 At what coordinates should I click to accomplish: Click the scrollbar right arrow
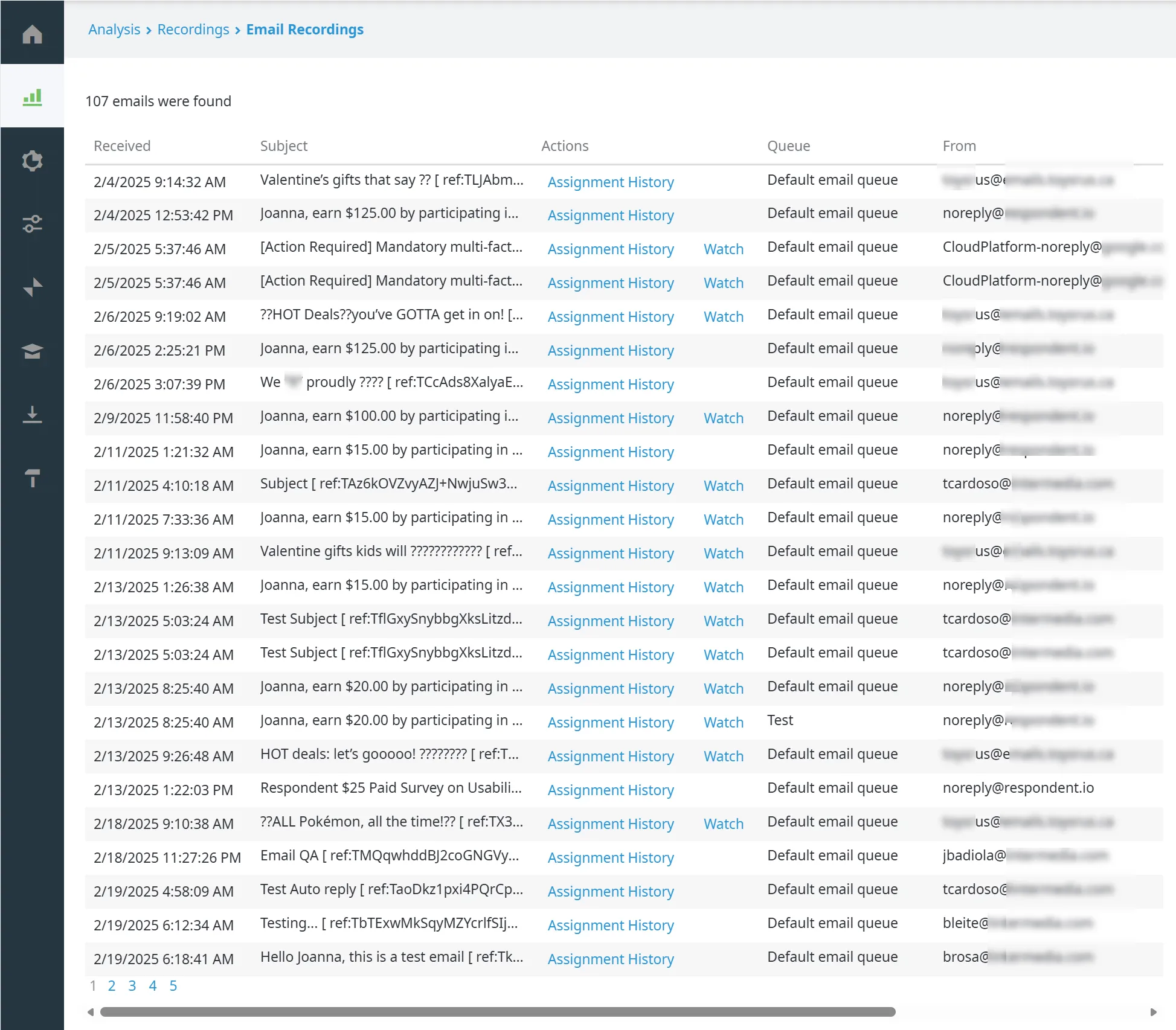click(x=1154, y=1012)
